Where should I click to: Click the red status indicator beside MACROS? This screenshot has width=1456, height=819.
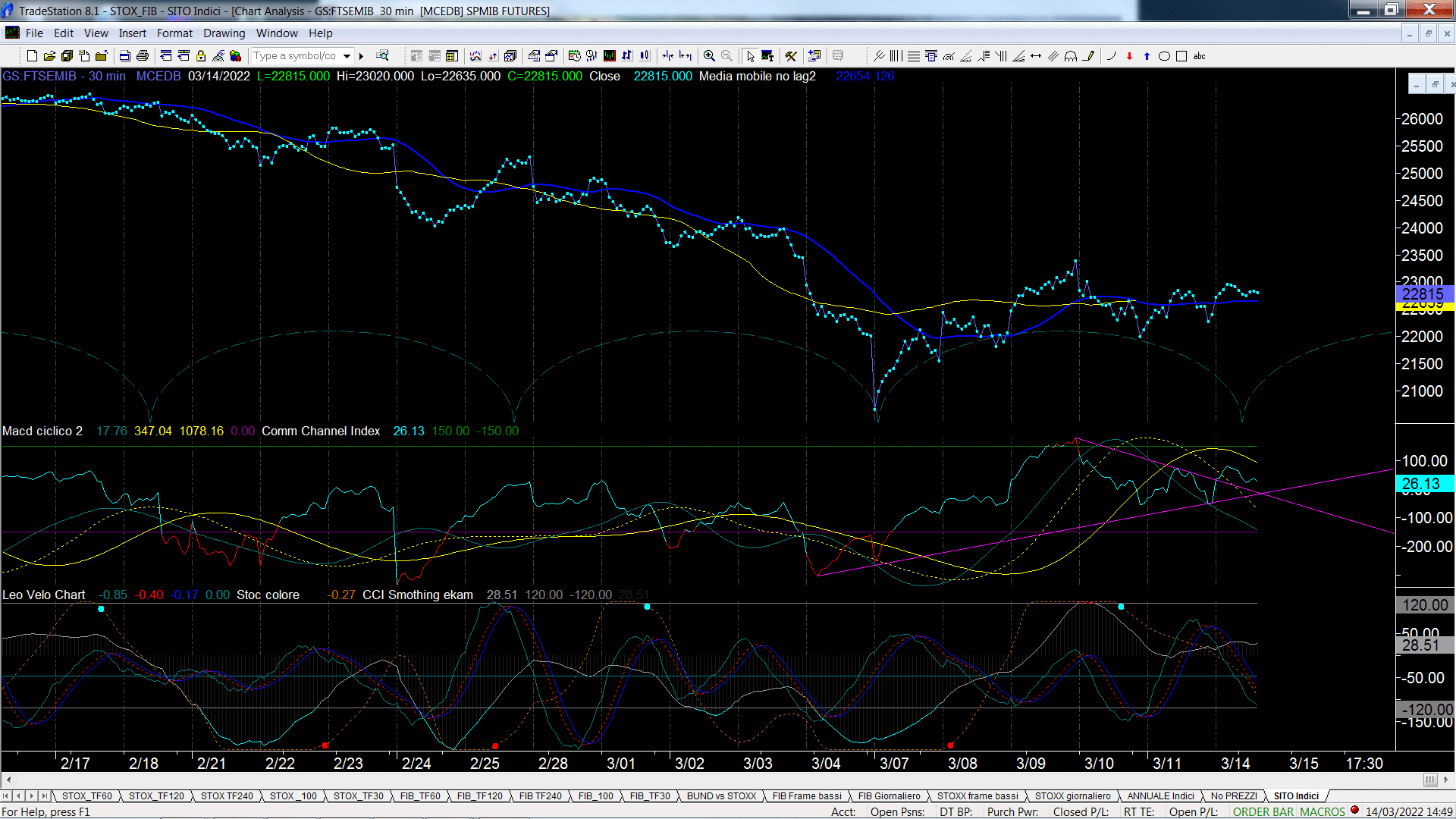coord(1354,811)
